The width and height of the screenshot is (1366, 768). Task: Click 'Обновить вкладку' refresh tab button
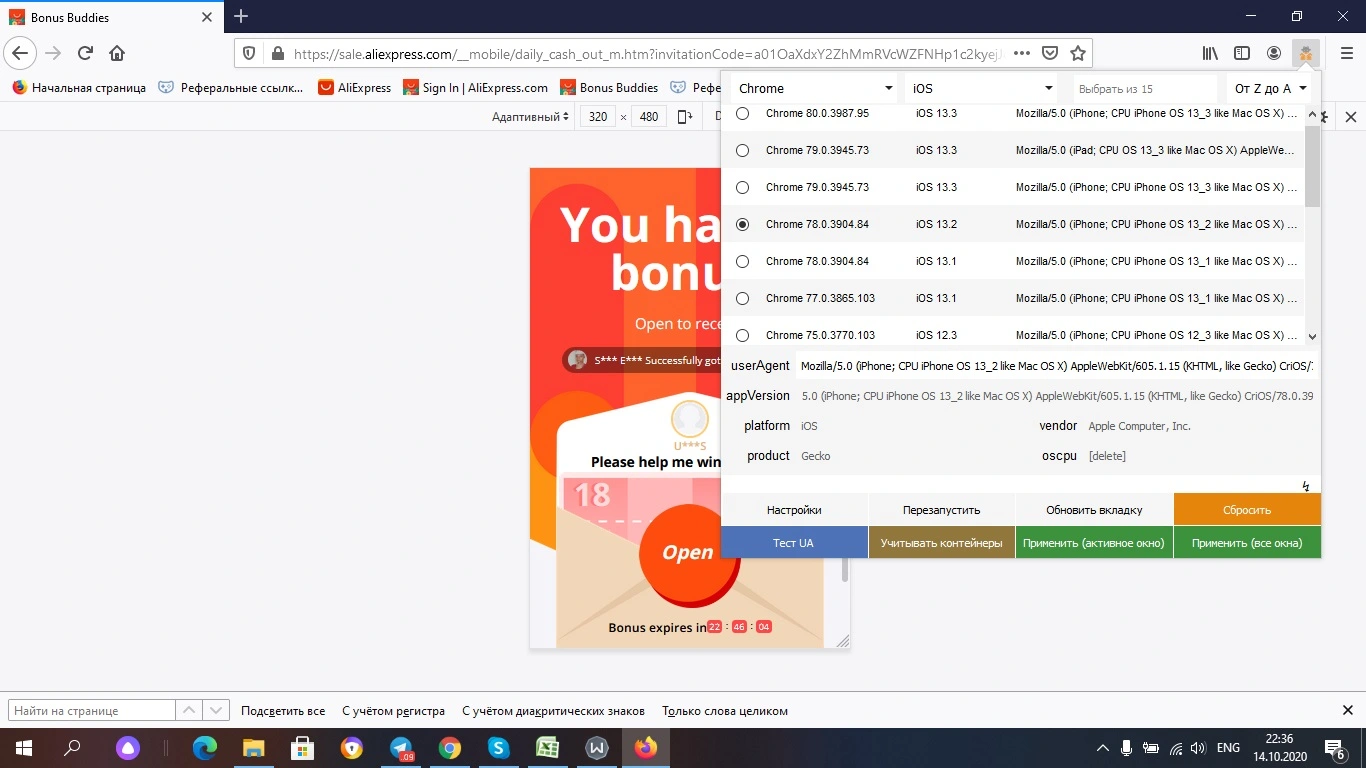coord(1094,510)
